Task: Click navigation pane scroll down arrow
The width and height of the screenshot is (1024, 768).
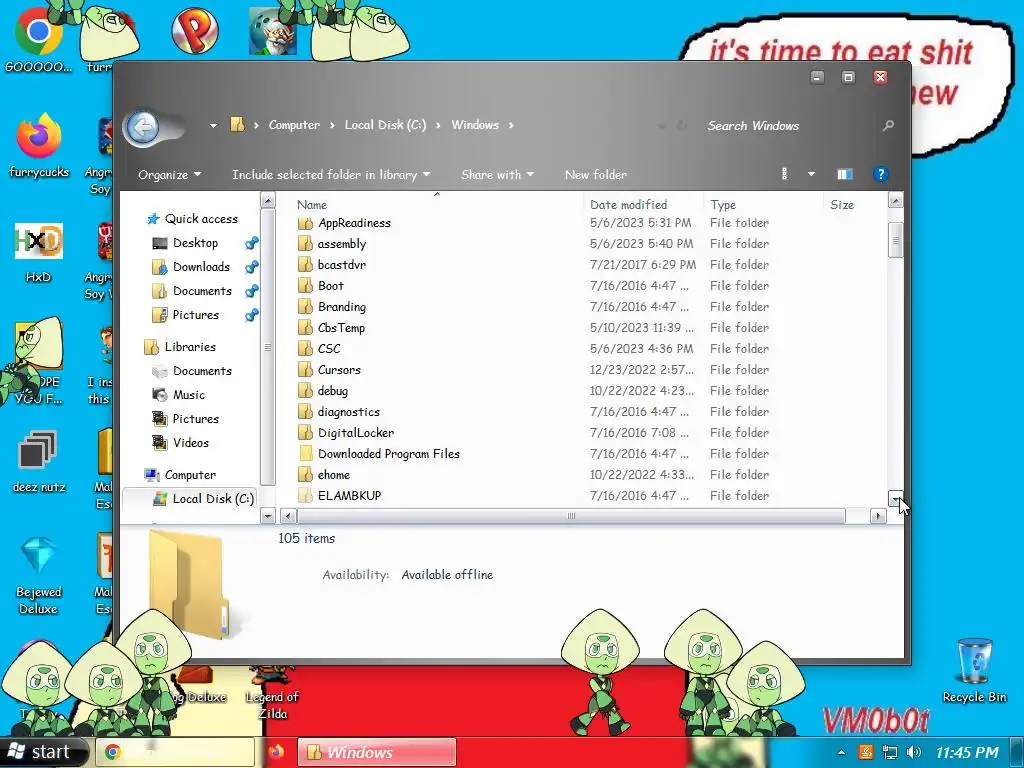Action: tap(268, 516)
